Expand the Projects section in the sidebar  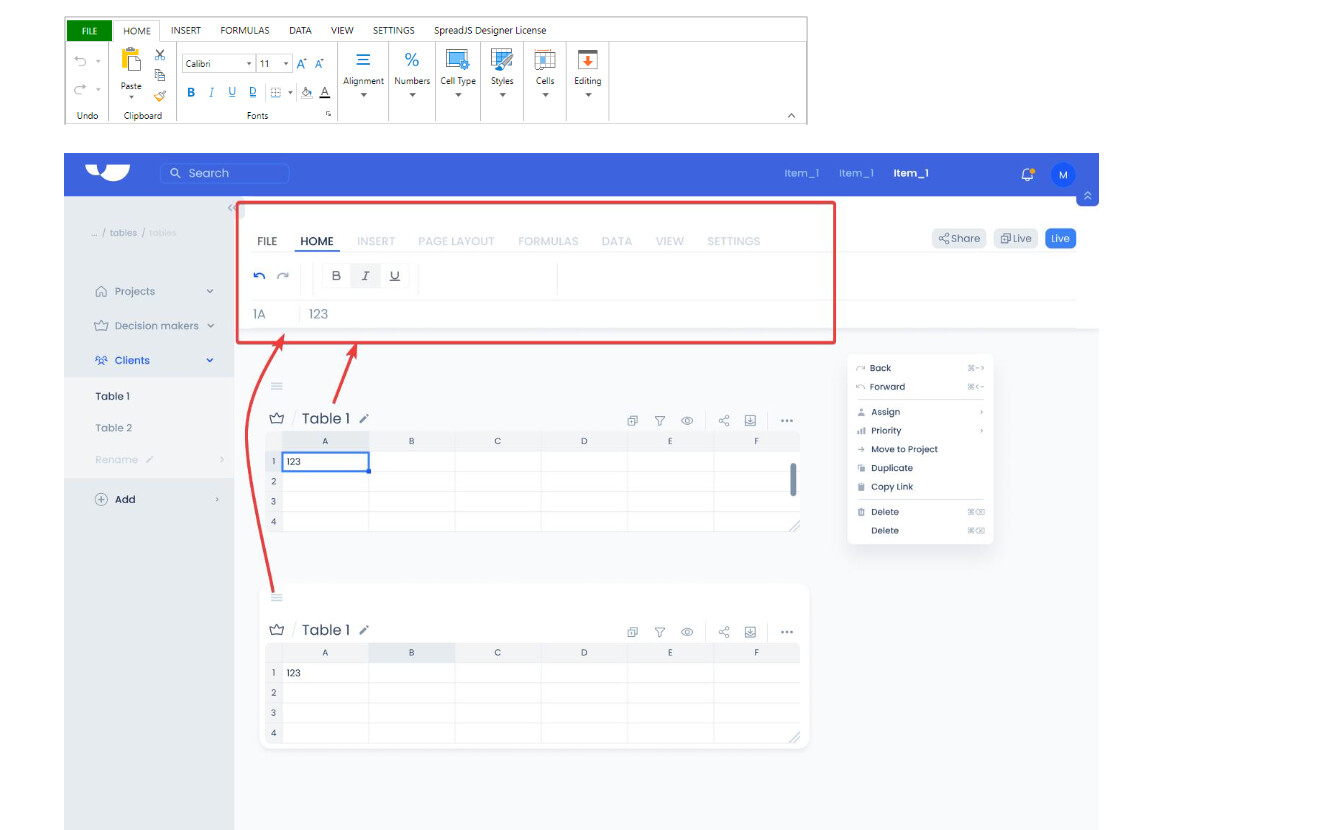[x=209, y=291]
